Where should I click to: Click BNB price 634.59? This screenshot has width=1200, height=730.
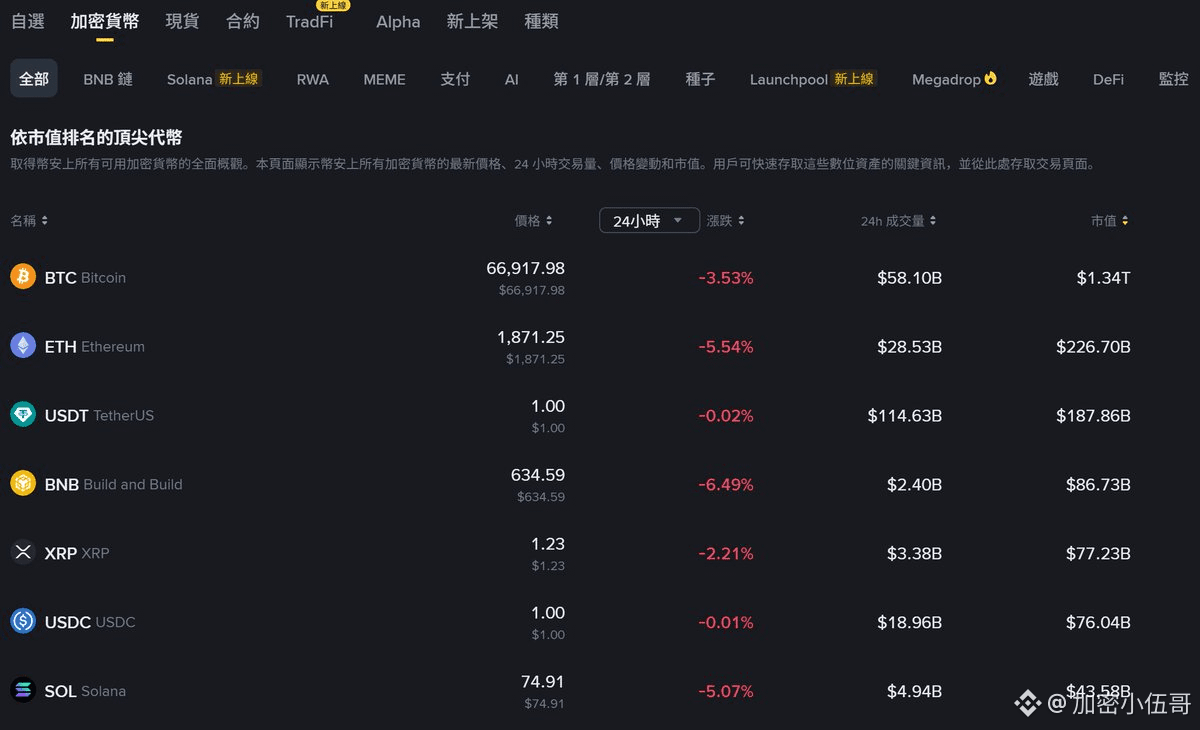(x=538, y=475)
